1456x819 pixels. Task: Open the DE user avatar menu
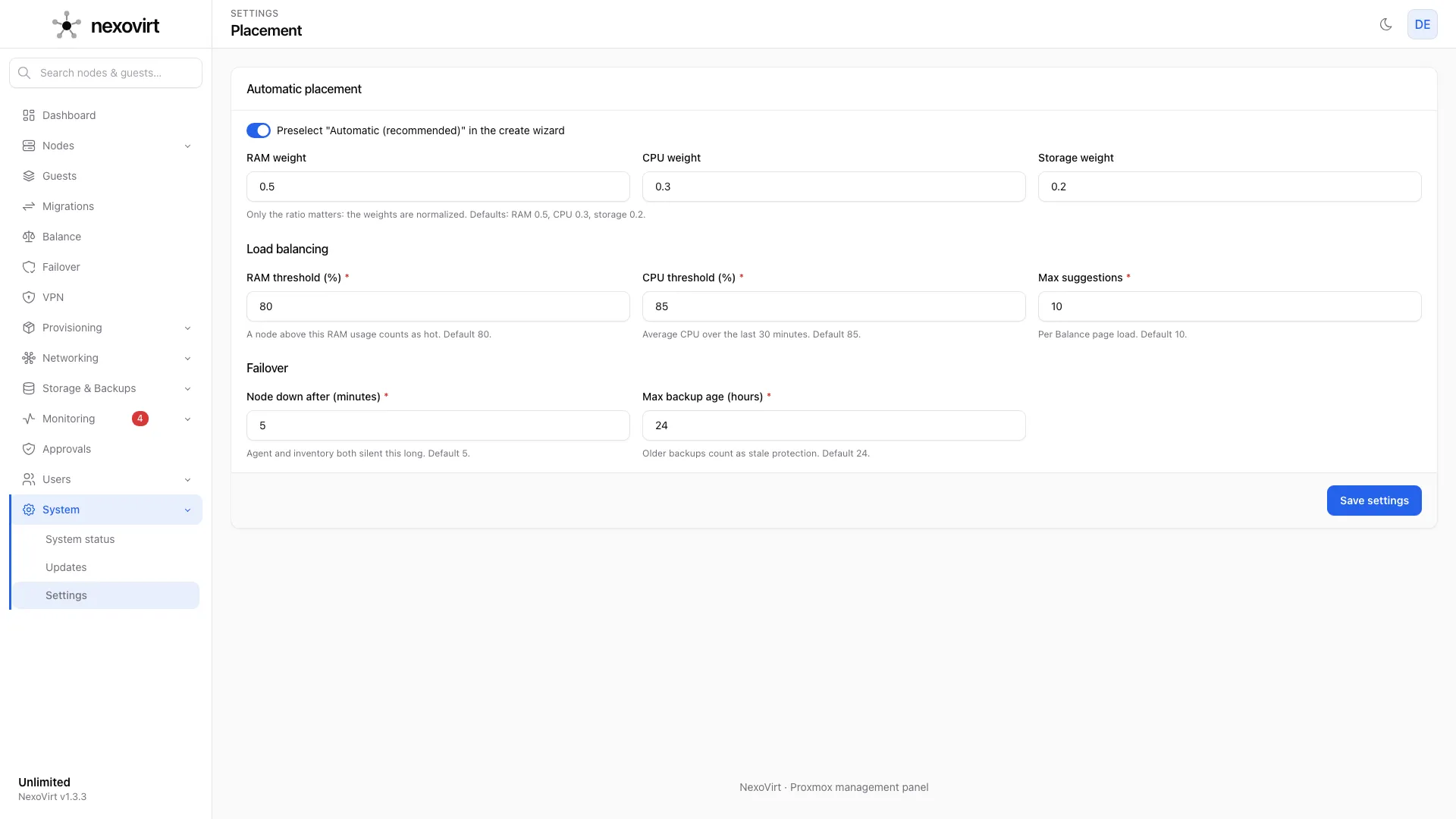(1423, 24)
